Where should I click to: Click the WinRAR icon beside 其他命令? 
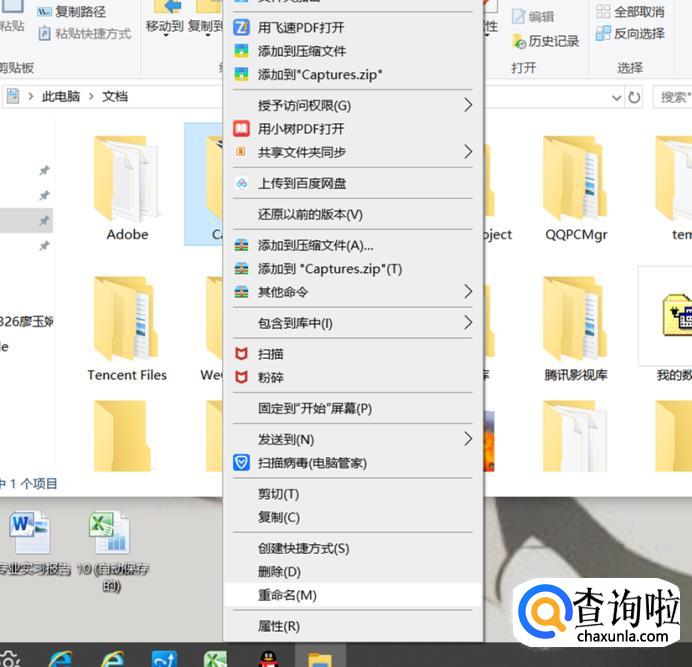point(241,292)
